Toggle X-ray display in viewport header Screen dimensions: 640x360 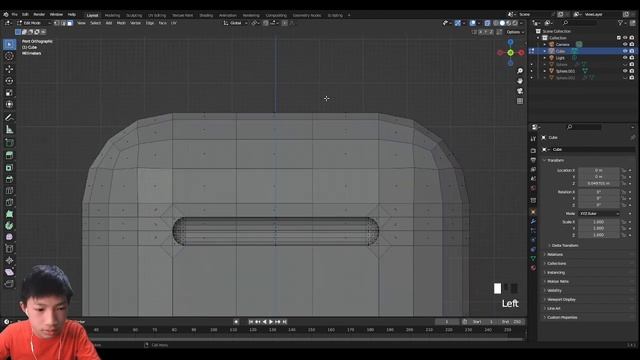pos(487,23)
